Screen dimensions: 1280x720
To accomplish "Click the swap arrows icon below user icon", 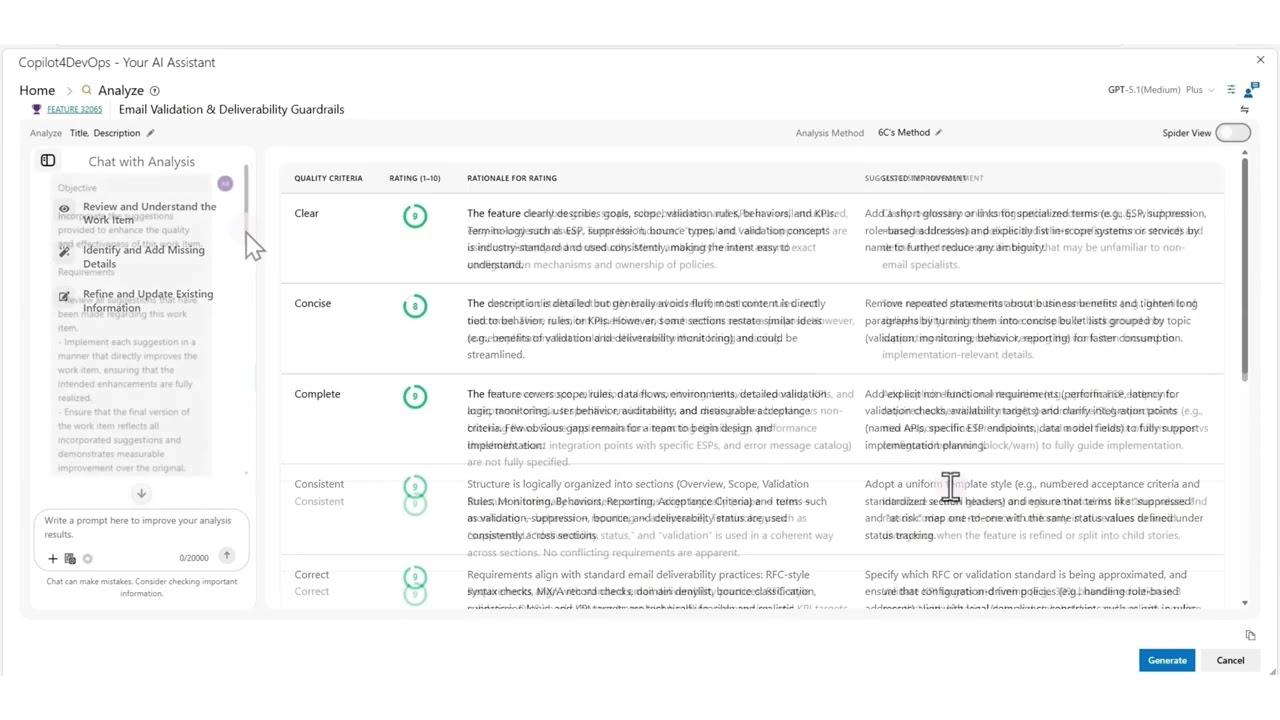I will coord(1245,110).
